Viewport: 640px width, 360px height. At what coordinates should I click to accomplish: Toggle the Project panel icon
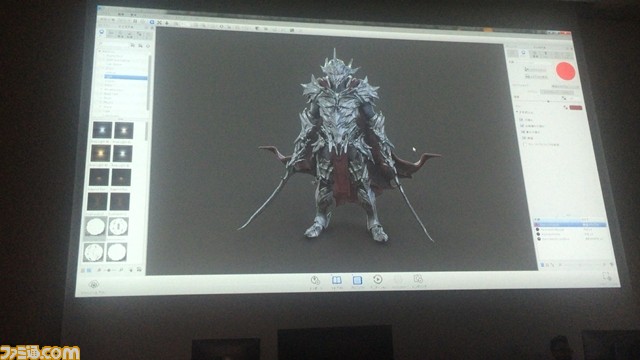357,280
